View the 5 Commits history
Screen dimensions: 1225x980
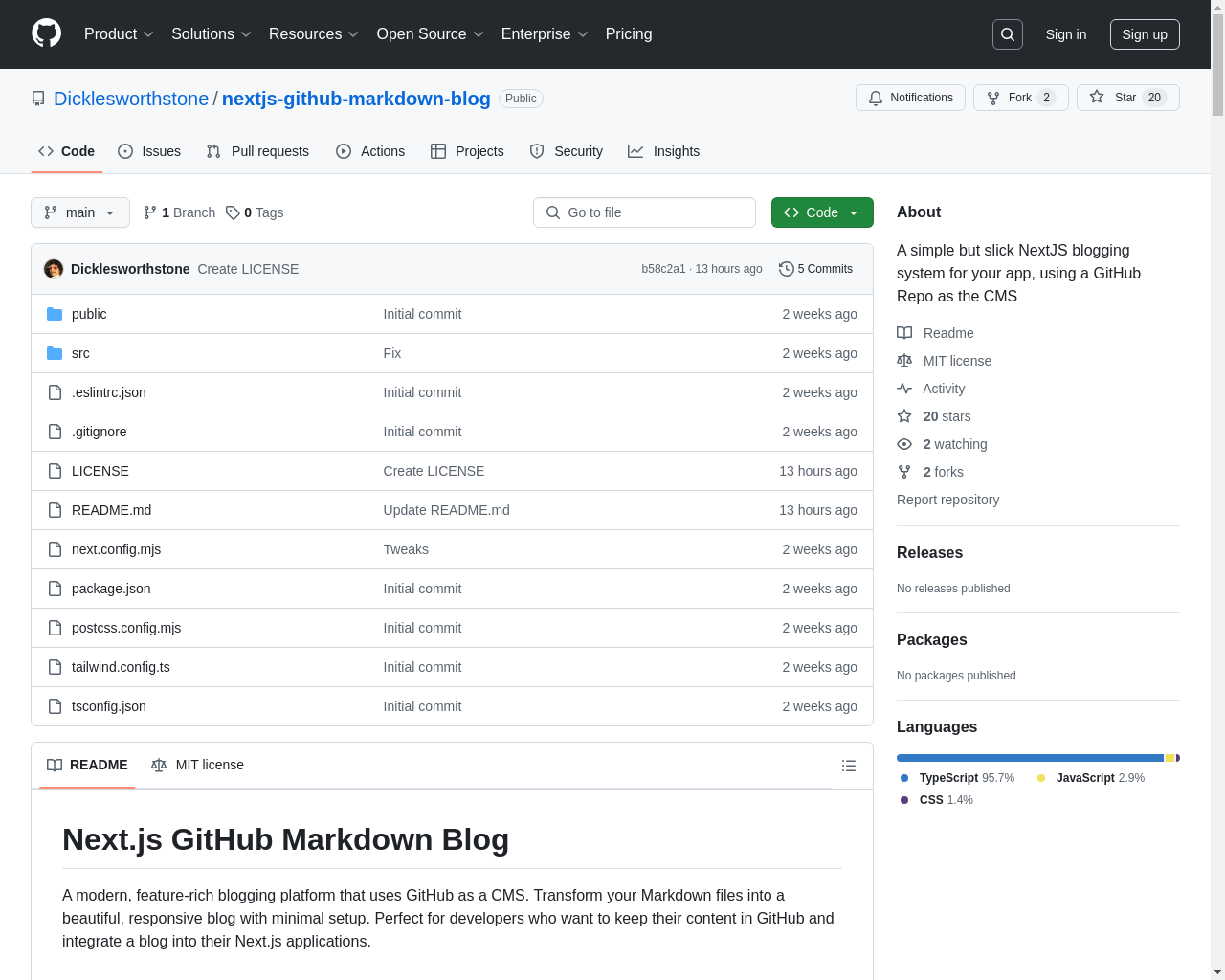tap(815, 269)
